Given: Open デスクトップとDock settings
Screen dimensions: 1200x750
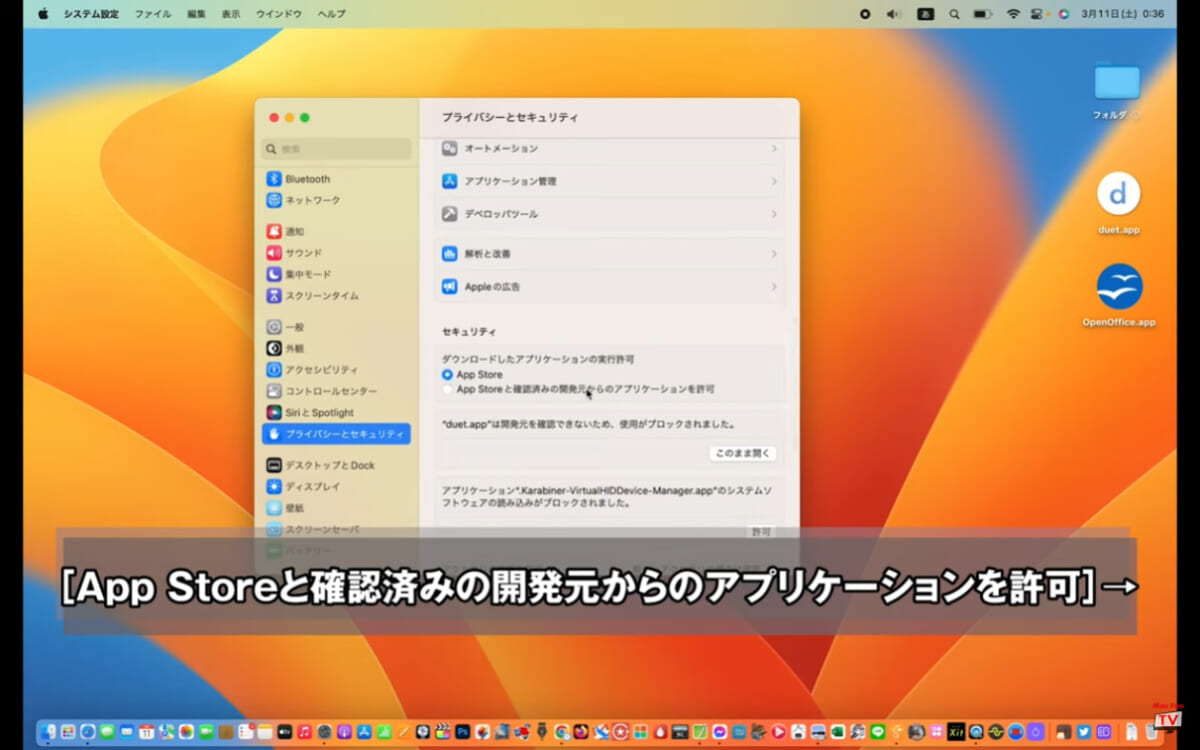Looking at the screenshot, I should 336,465.
